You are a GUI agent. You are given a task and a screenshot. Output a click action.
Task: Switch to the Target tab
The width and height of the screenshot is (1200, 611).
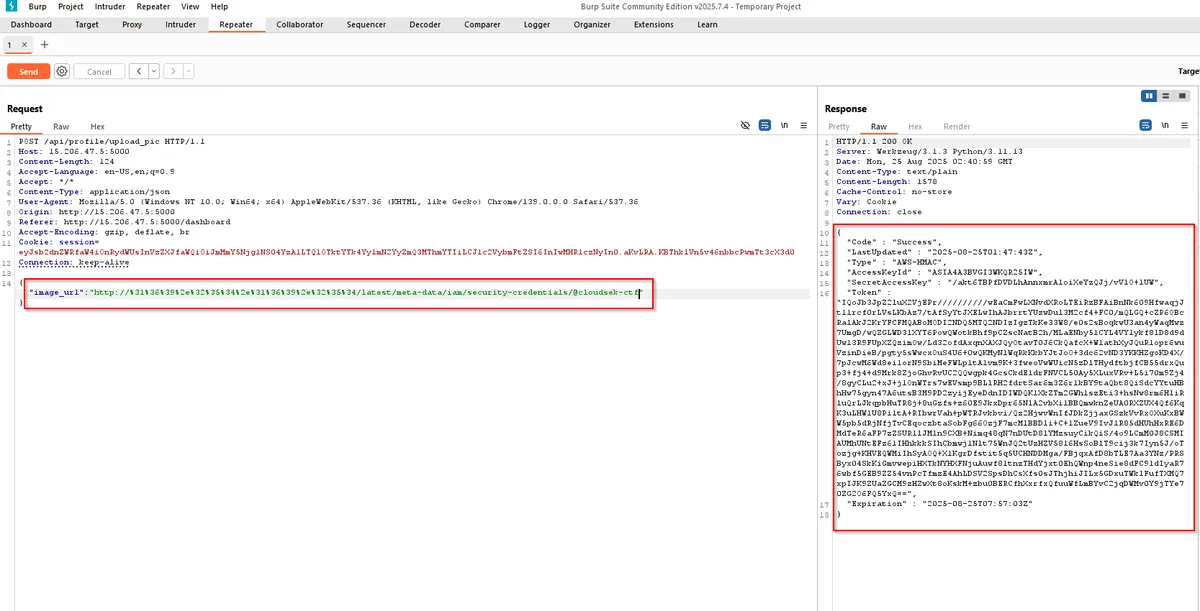coord(86,24)
